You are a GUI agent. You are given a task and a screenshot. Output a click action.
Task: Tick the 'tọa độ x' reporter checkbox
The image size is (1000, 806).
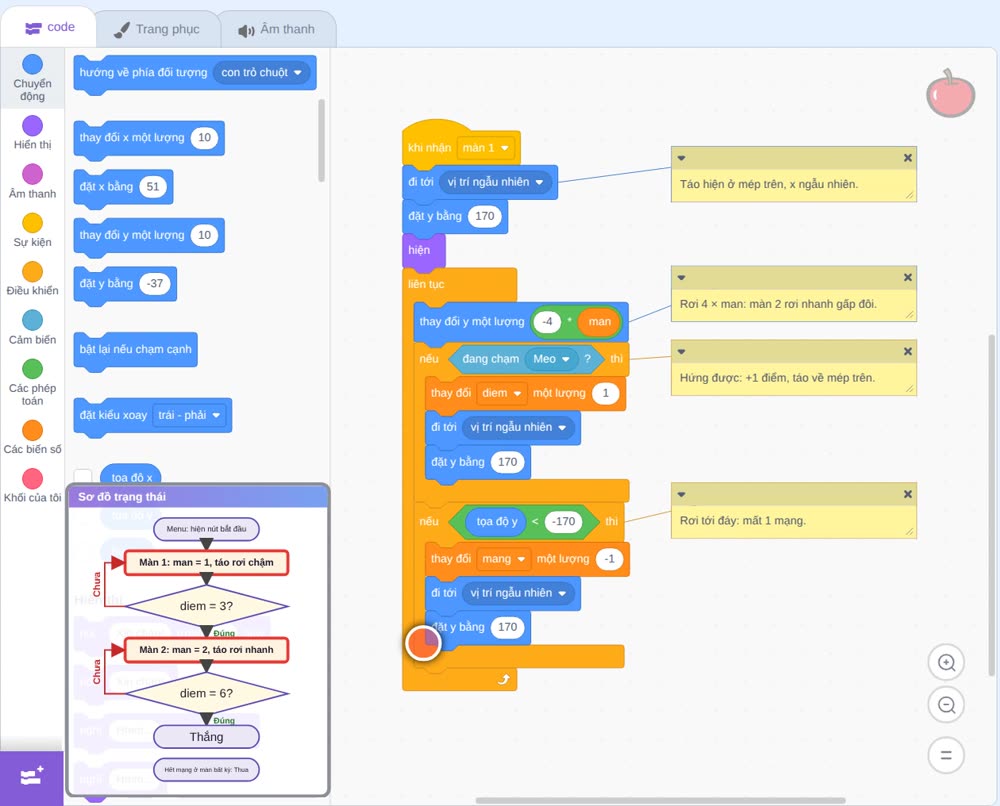pyautogui.click(x=83, y=477)
